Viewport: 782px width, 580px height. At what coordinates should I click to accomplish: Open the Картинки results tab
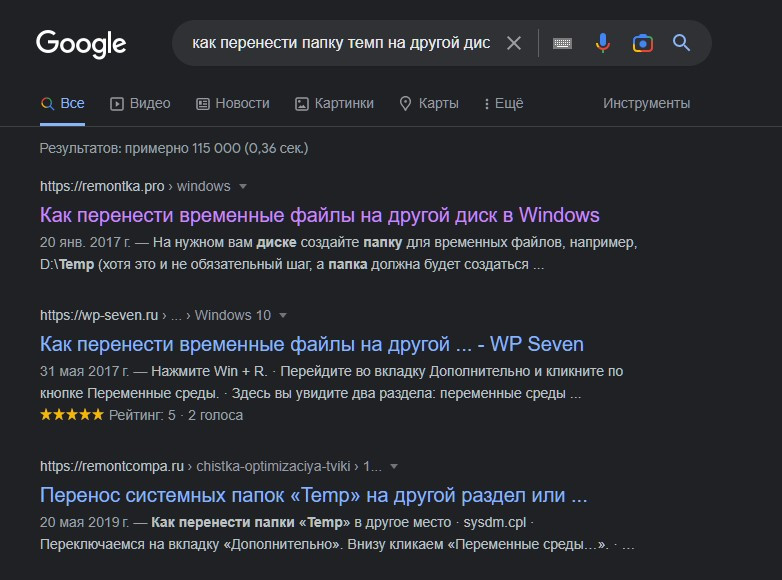click(334, 103)
